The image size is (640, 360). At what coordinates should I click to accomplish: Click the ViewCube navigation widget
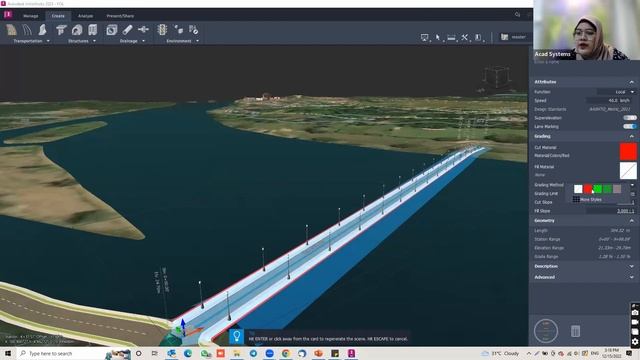(497, 77)
